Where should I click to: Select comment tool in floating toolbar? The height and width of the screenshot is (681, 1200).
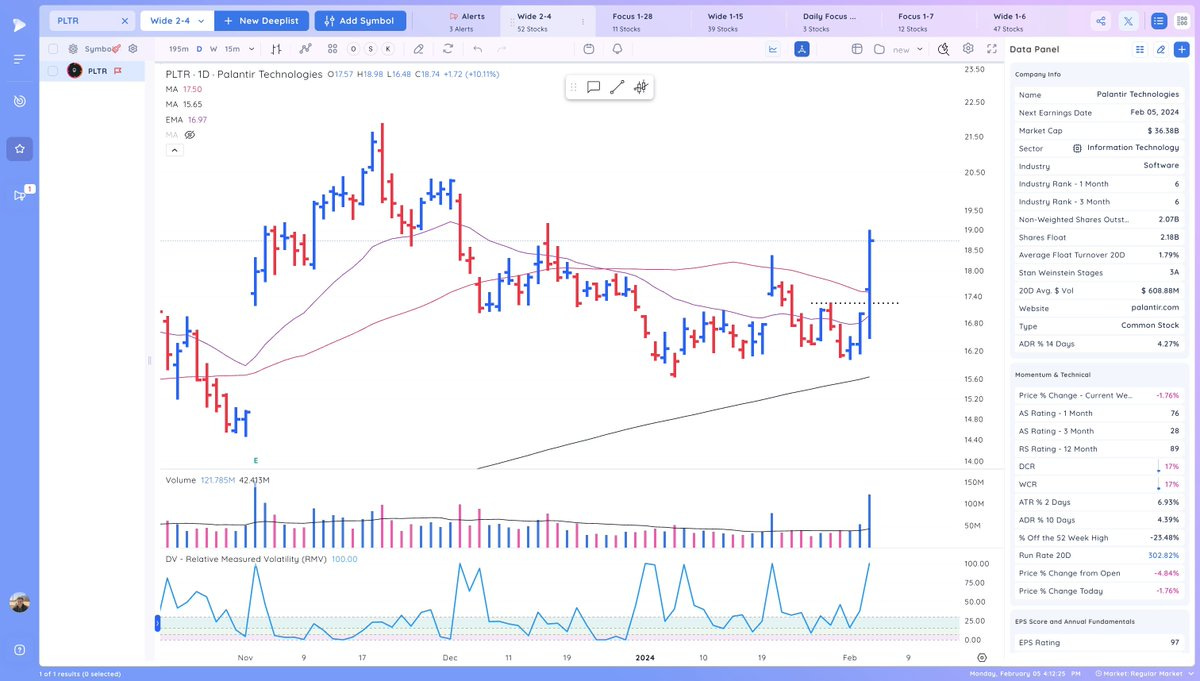pos(593,87)
